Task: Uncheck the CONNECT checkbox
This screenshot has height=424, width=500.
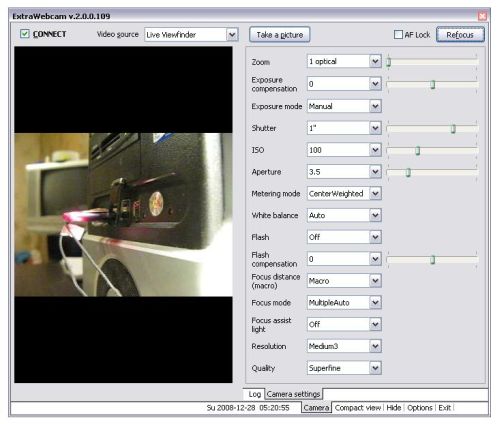Action: point(25,34)
